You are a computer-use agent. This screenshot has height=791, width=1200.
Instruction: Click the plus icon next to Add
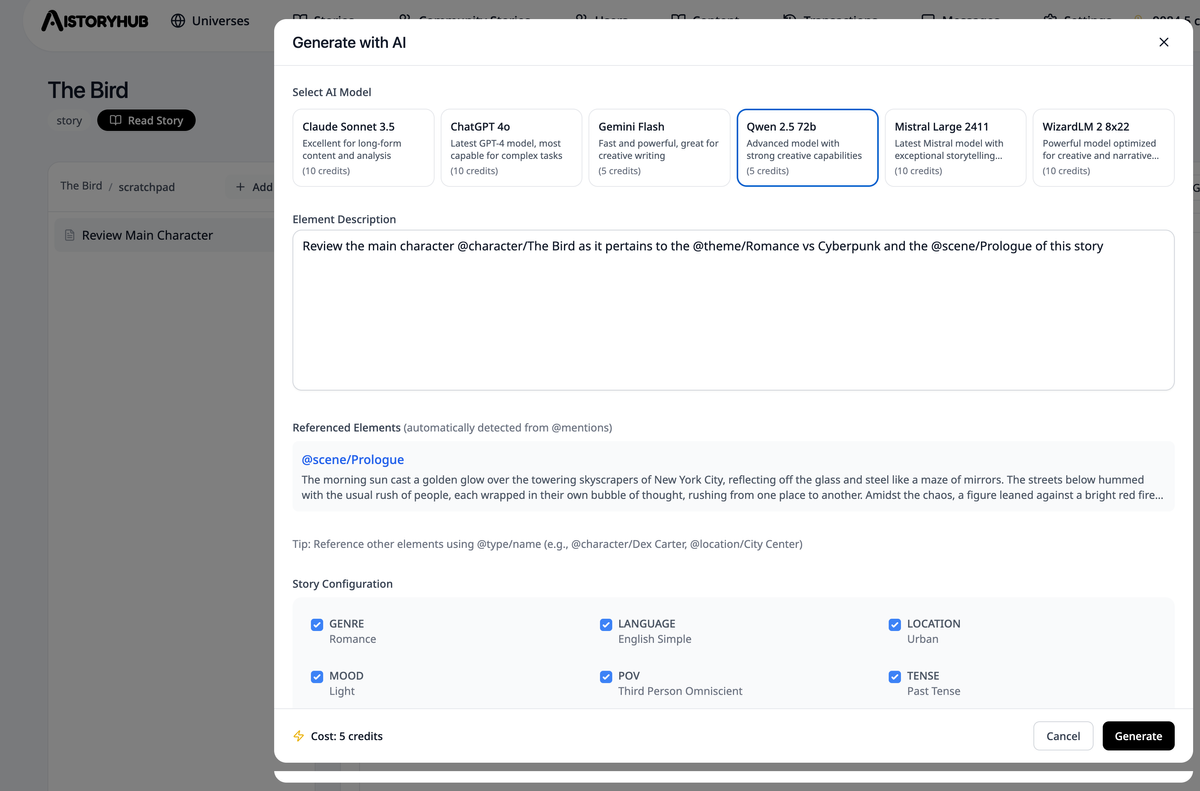[240, 187]
